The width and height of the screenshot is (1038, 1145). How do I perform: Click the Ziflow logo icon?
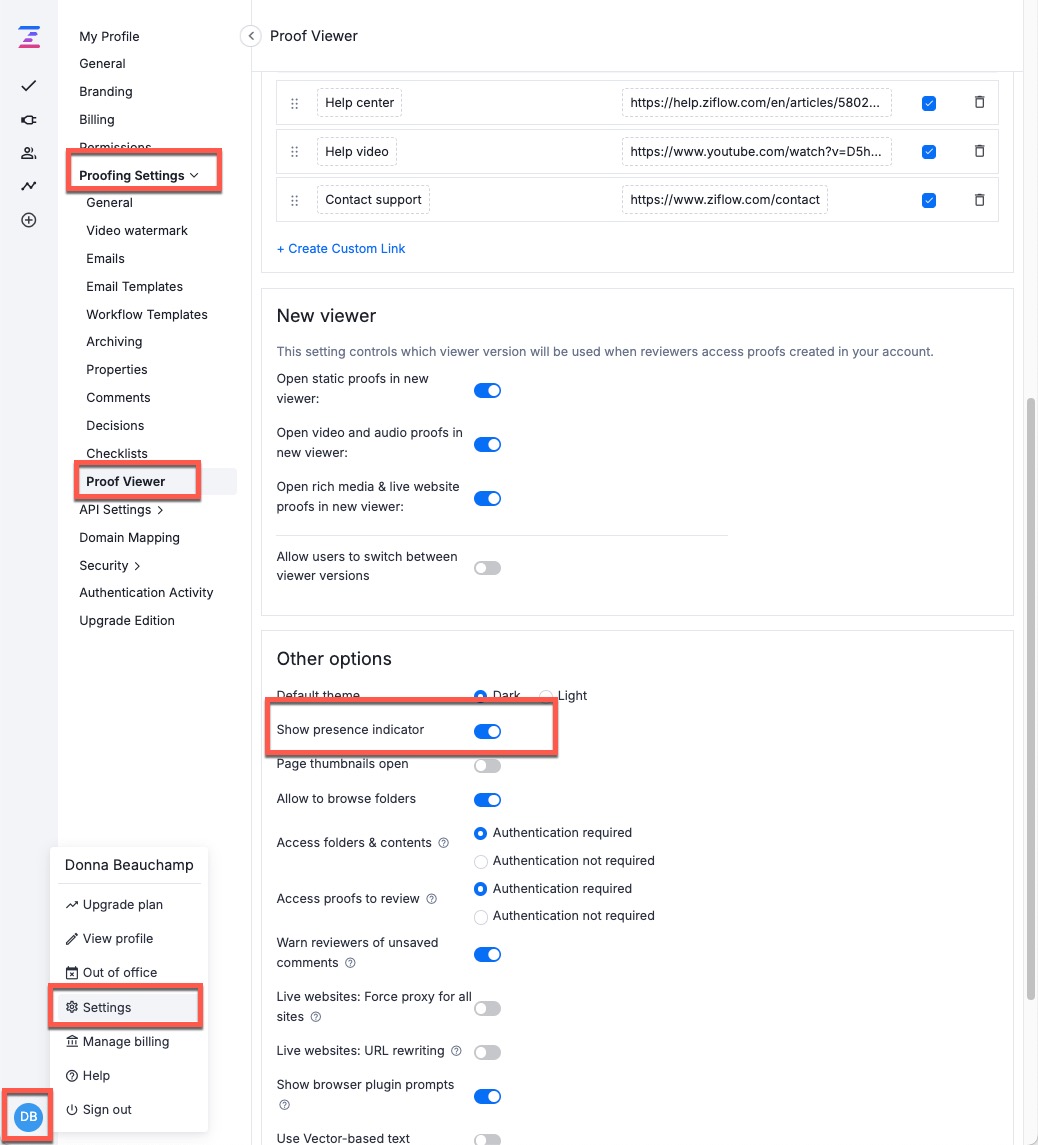click(29, 39)
